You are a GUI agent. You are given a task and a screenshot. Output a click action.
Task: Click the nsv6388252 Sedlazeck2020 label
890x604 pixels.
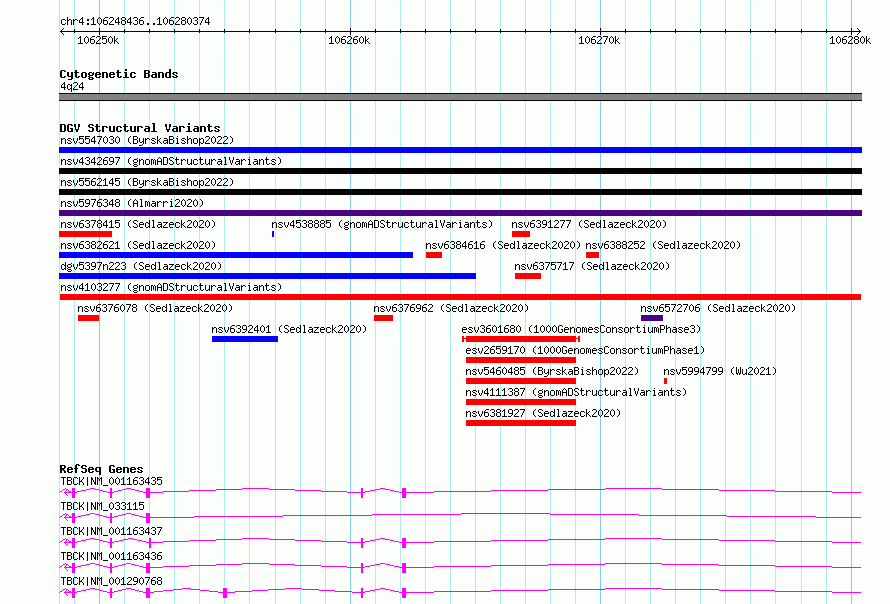(663, 245)
